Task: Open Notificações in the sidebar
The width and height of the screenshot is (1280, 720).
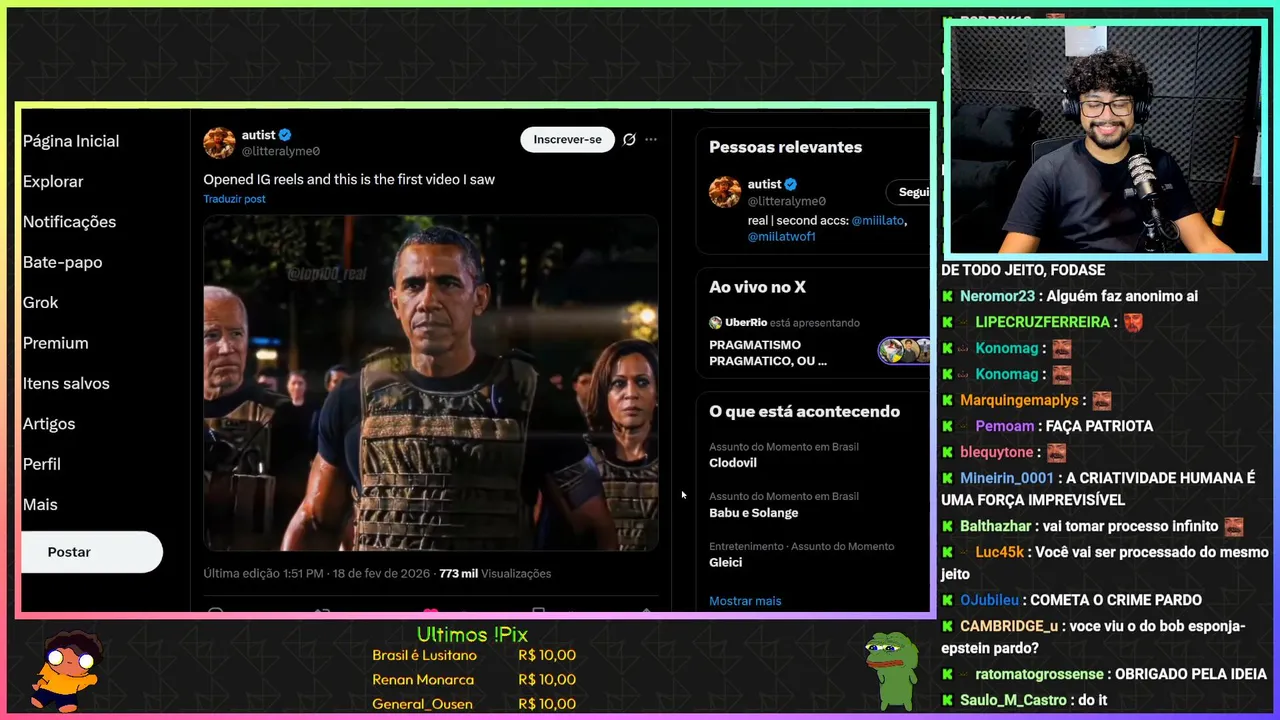Action: [x=69, y=222]
